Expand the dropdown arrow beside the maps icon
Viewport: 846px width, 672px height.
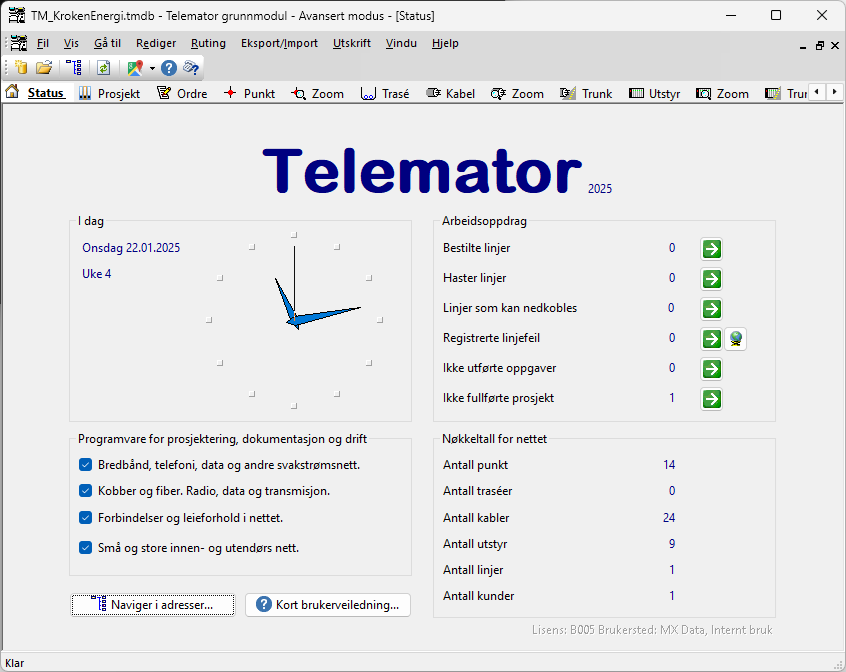click(x=152, y=68)
